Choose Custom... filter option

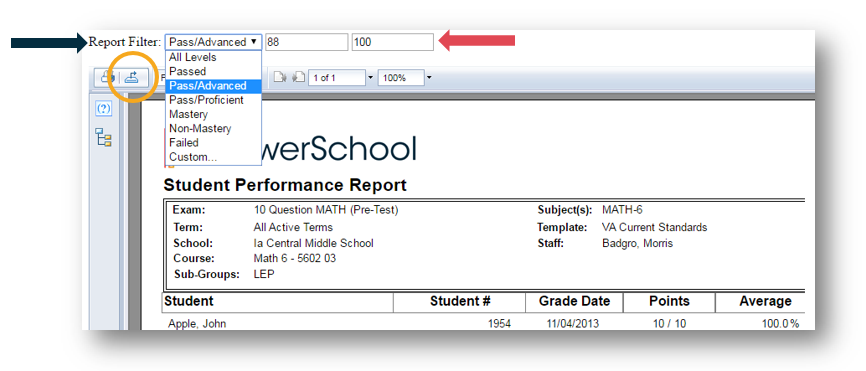click(x=213, y=157)
